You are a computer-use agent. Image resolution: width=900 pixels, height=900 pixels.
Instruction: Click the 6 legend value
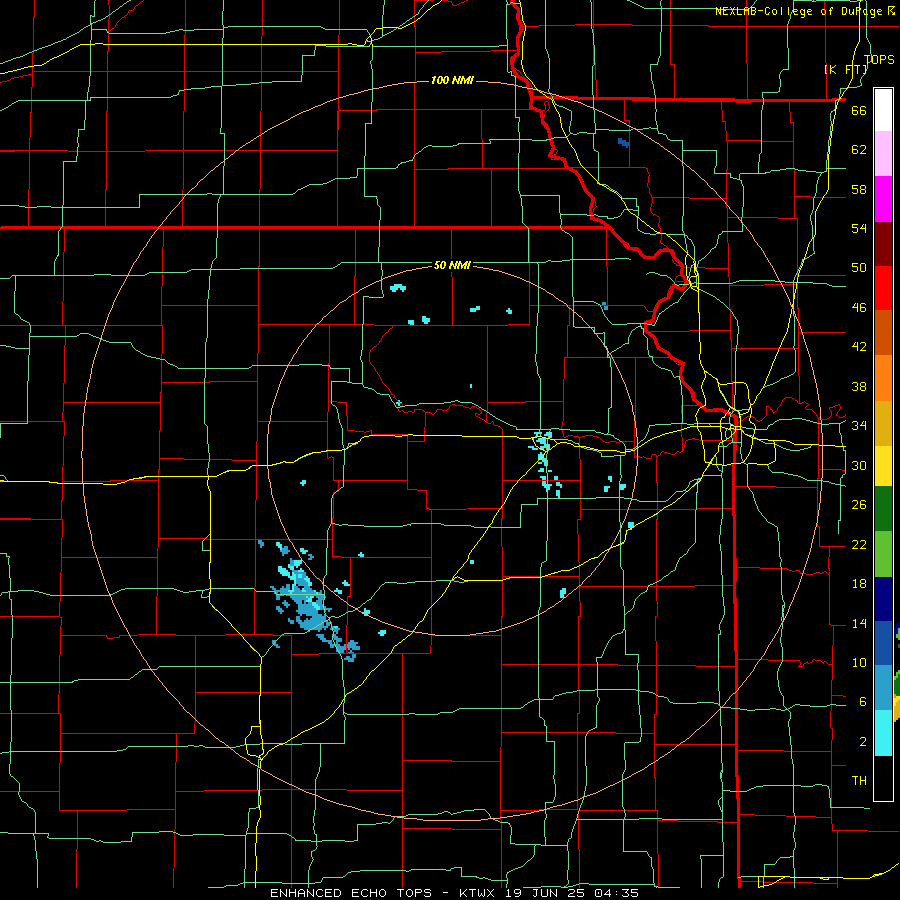pos(862,702)
